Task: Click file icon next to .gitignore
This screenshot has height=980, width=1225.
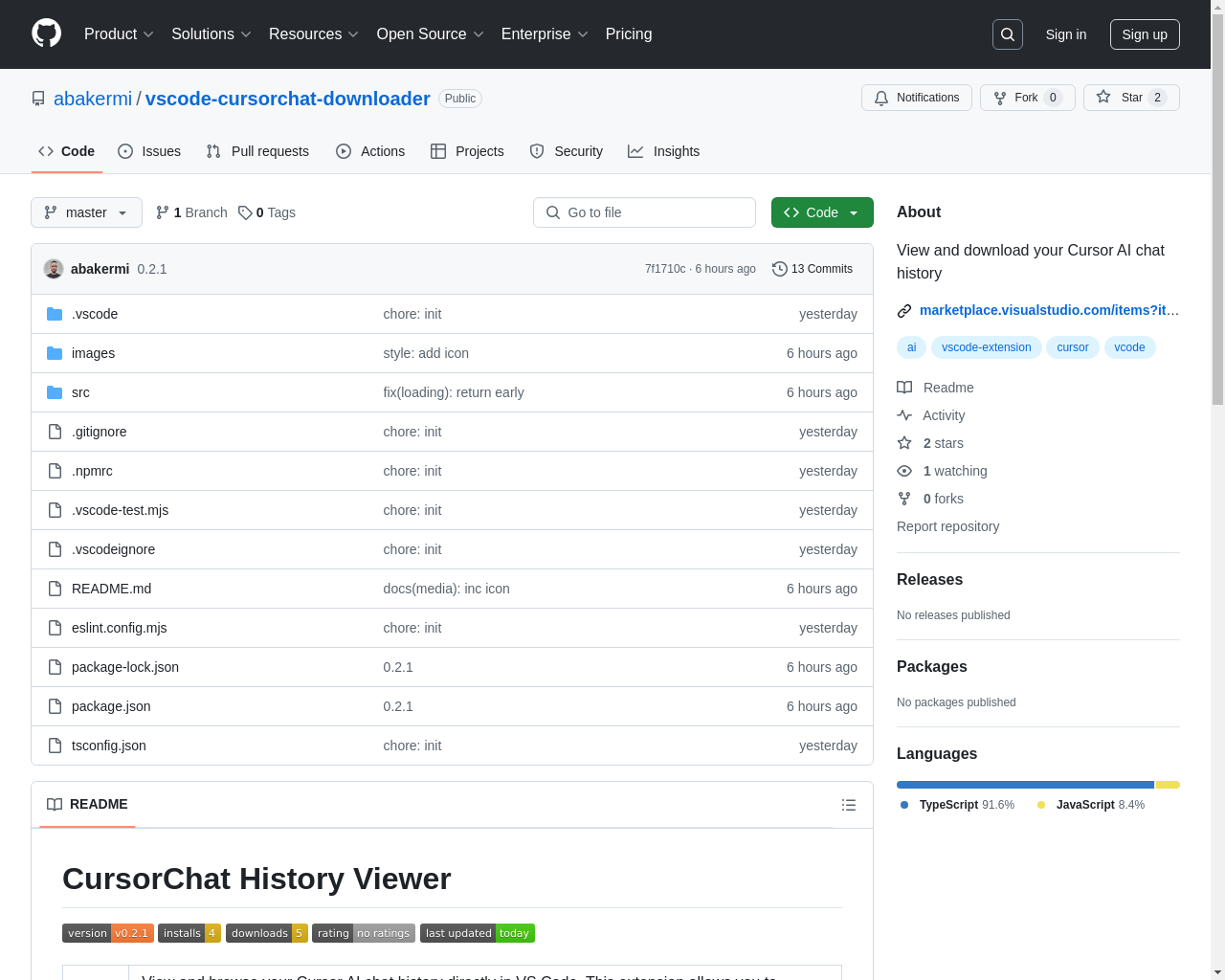Action: click(55, 432)
